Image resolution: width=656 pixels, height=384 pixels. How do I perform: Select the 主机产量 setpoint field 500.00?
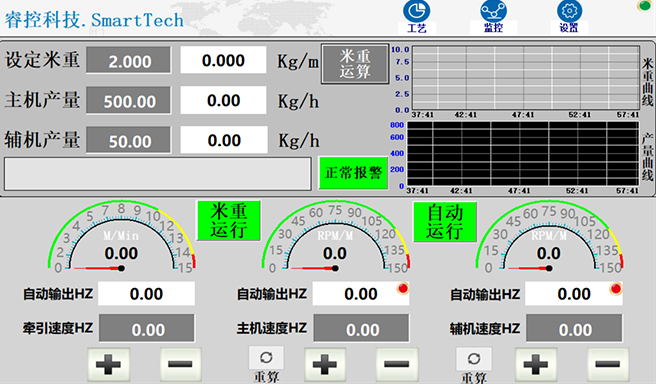click(129, 100)
